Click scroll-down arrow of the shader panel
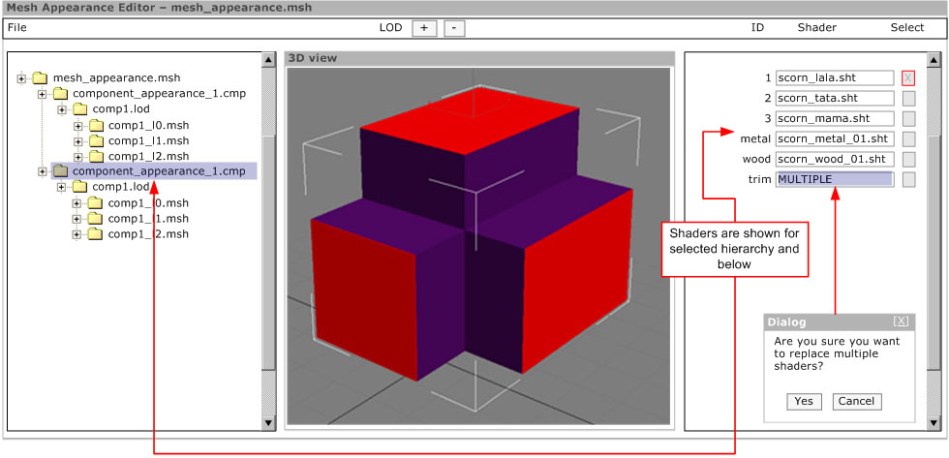Image resolution: width=949 pixels, height=458 pixels. (x=935, y=423)
